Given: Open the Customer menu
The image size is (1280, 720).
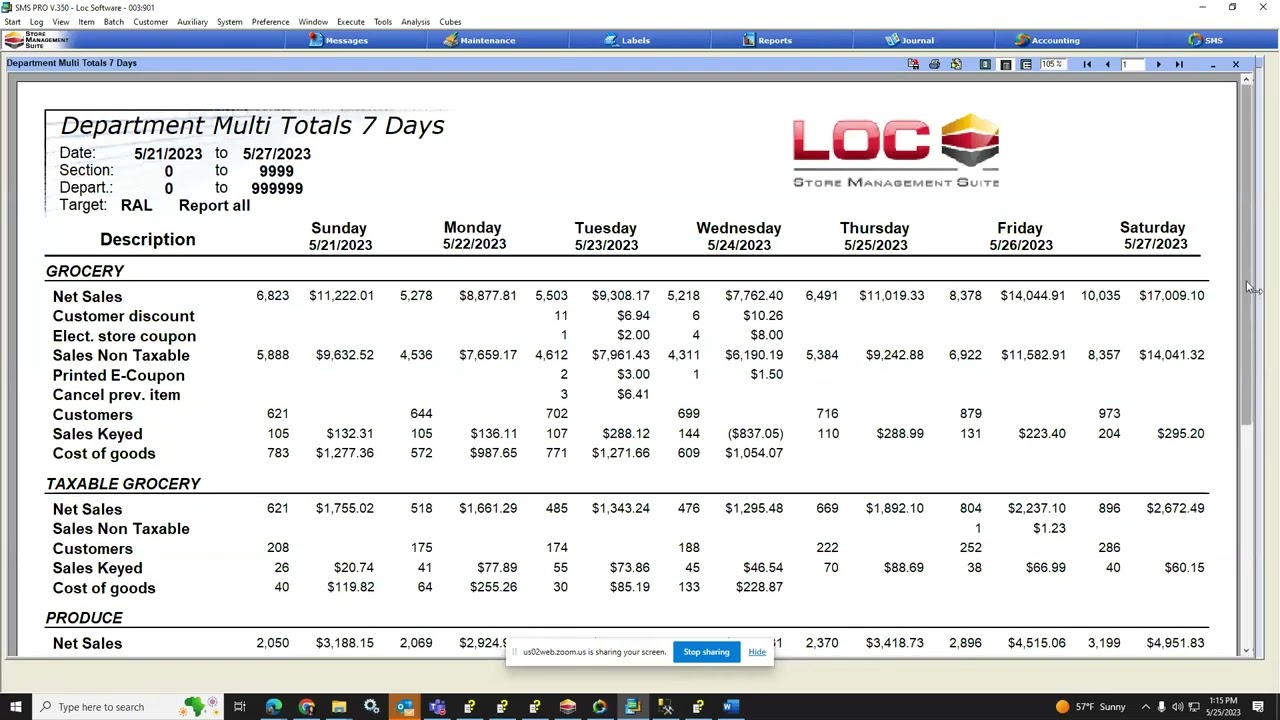Looking at the screenshot, I should click(151, 22).
